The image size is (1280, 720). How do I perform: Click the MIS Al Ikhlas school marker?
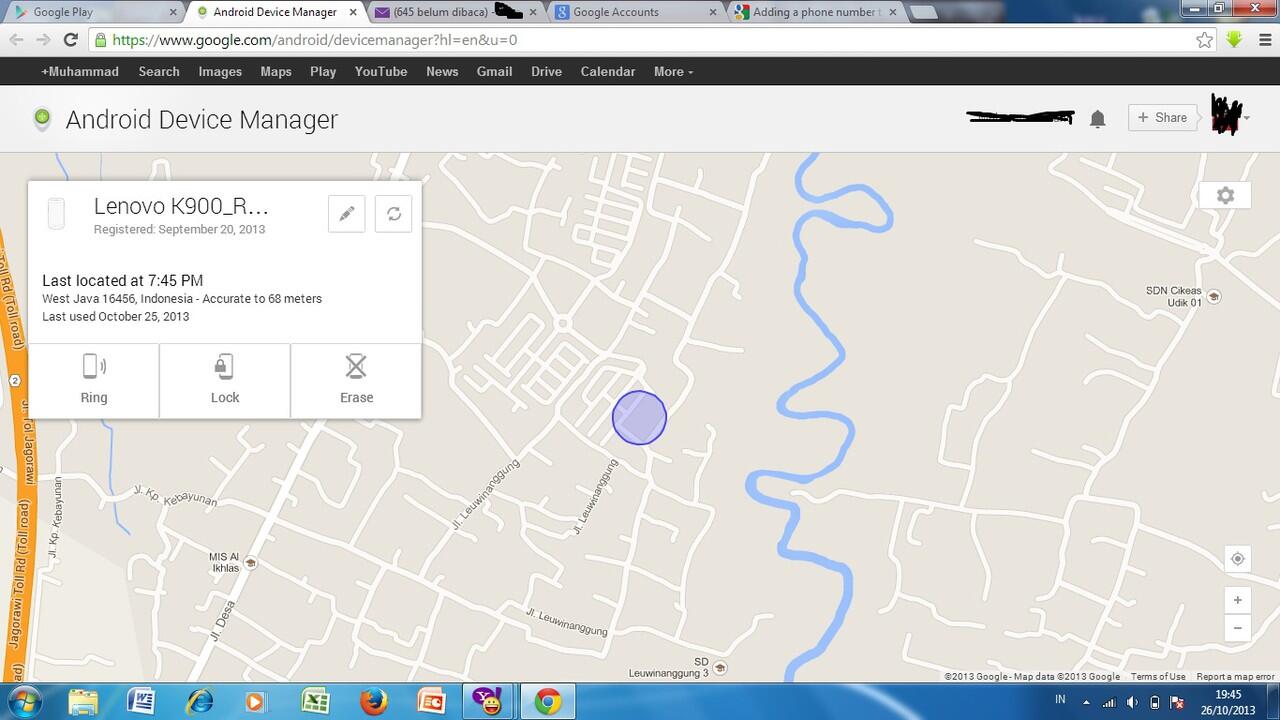[250, 563]
